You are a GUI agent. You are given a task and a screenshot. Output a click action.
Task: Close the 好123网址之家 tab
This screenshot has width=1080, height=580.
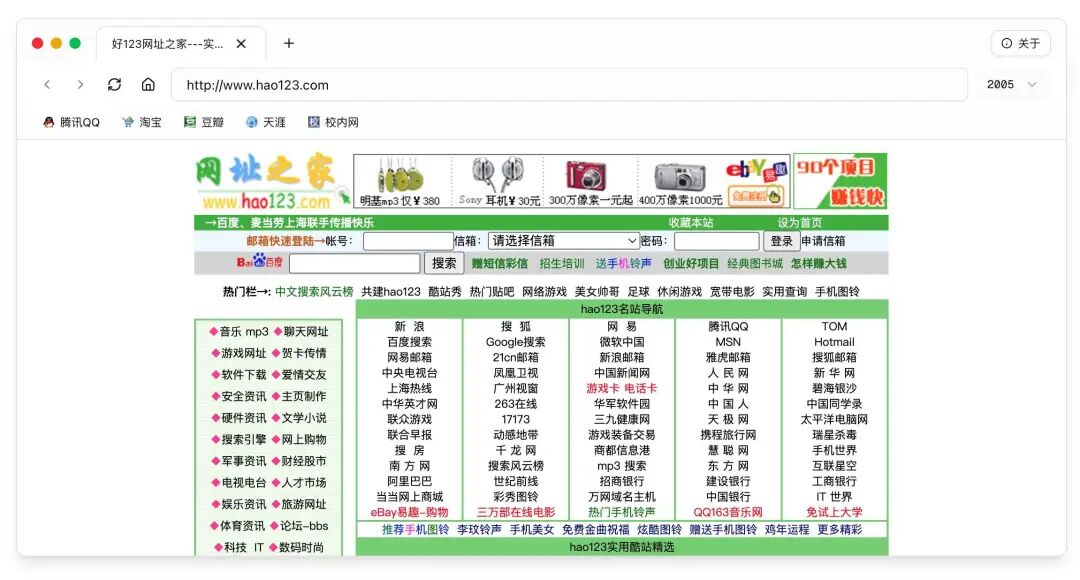(241, 44)
